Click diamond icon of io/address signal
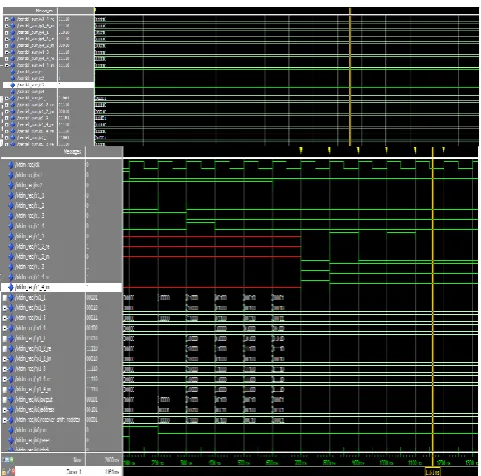Viewport: 481px width, 476px height. tap(11, 410)
